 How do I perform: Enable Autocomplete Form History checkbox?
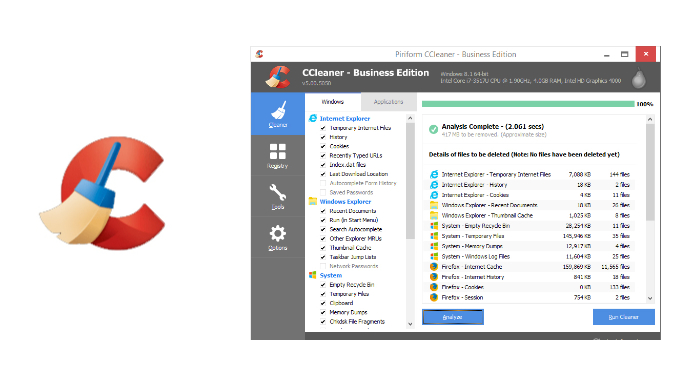tap(323, 183)
